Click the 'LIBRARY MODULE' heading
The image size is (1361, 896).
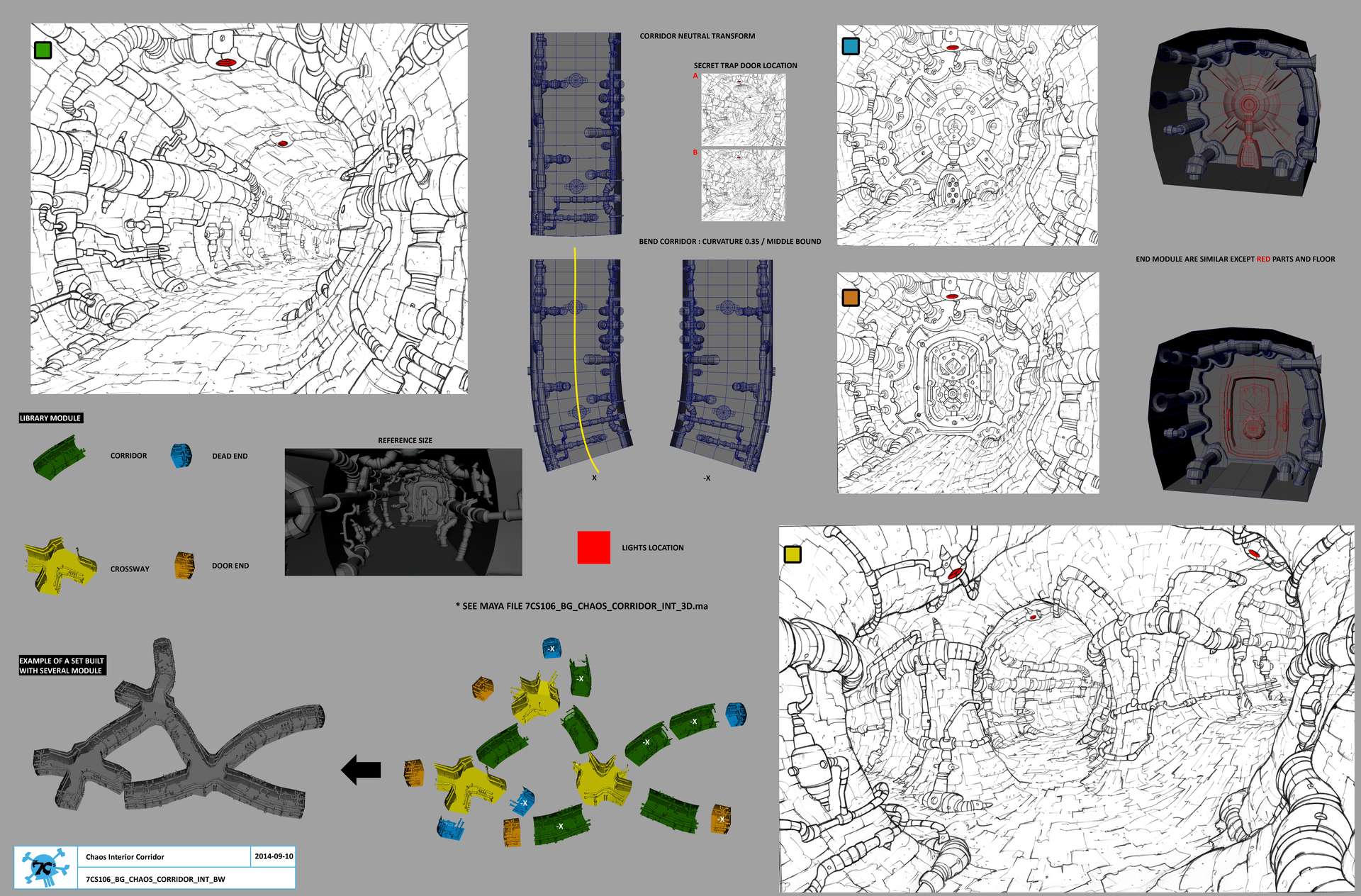point(50,418)
